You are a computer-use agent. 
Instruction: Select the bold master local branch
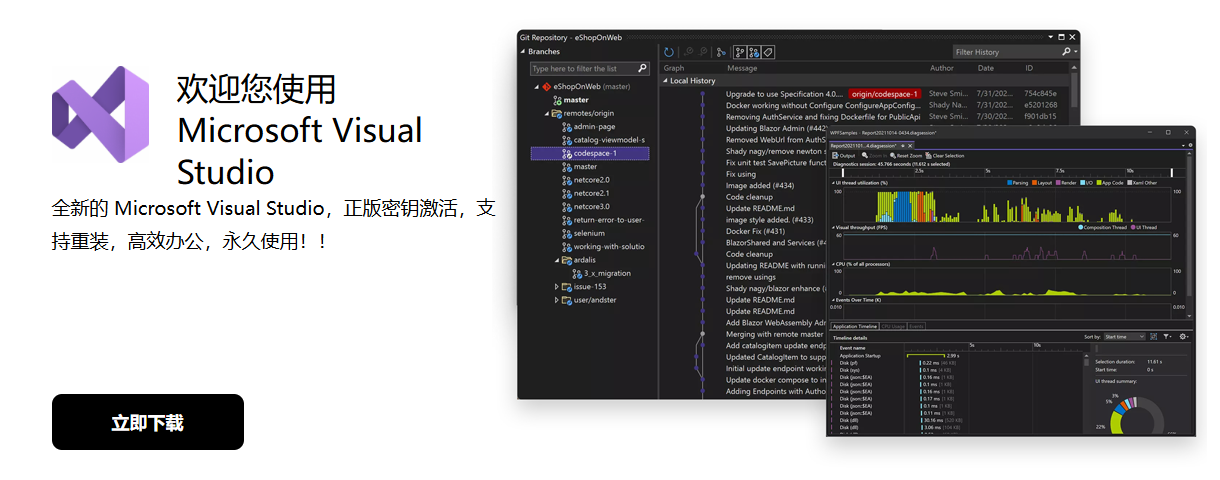tap(576, 100)
